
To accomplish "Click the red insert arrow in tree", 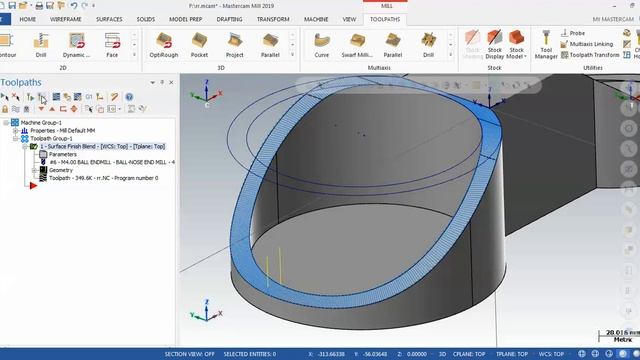I will (x=33, y=186).
